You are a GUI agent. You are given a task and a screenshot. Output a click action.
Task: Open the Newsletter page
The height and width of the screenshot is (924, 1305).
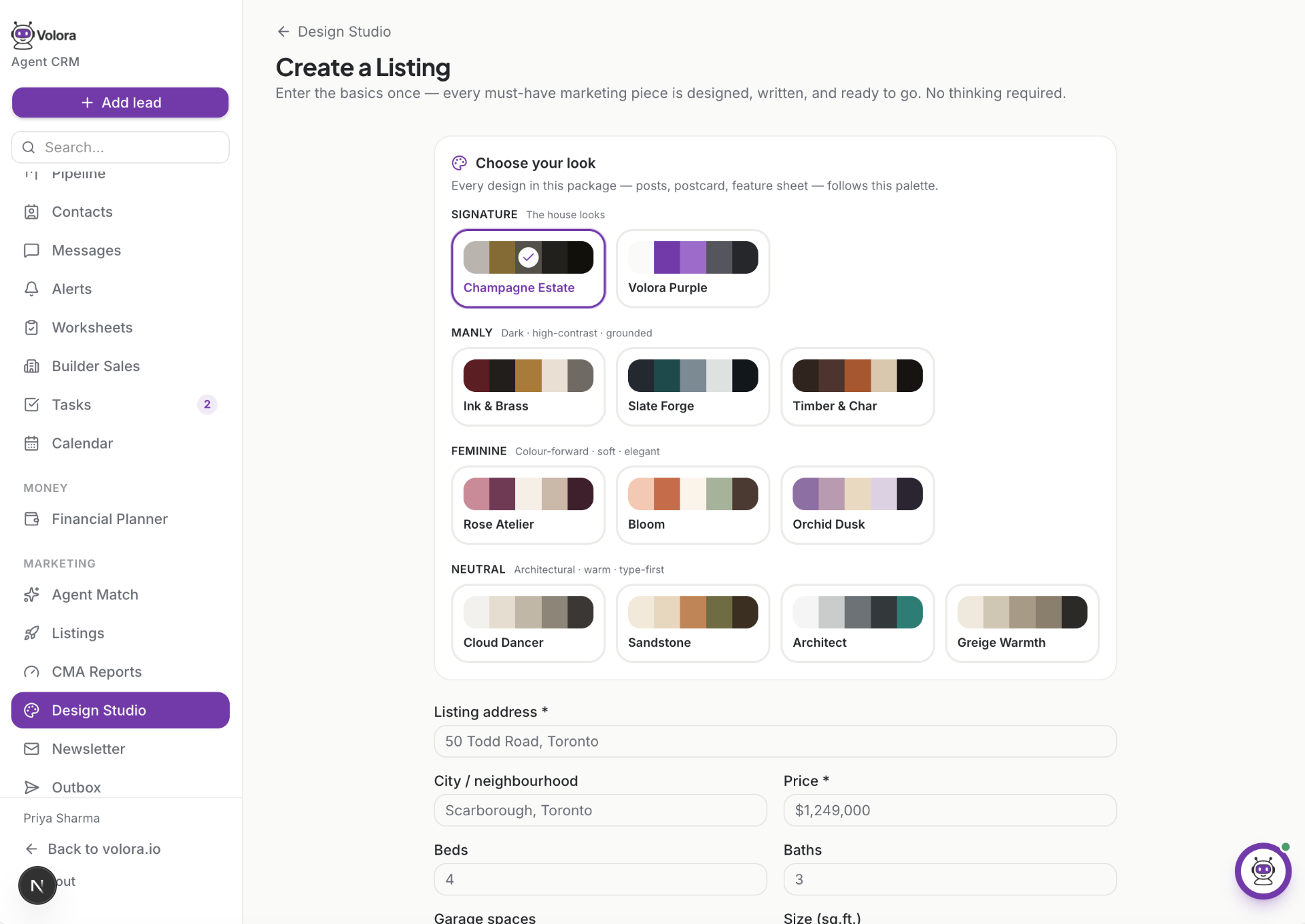pyautogui.click(x=120, y=749)
